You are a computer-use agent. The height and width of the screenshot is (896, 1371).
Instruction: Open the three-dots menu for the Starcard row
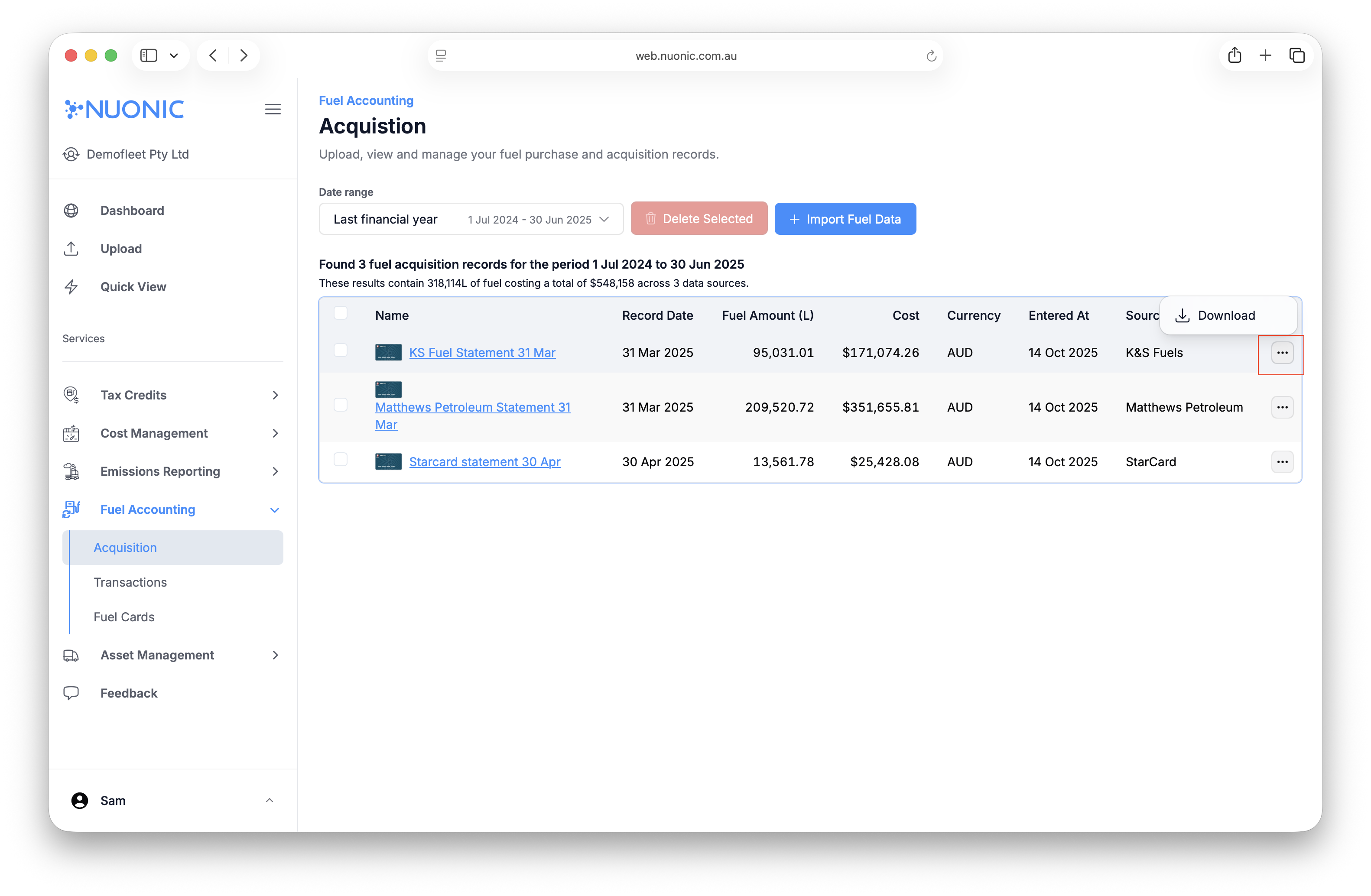(1282, 462)
